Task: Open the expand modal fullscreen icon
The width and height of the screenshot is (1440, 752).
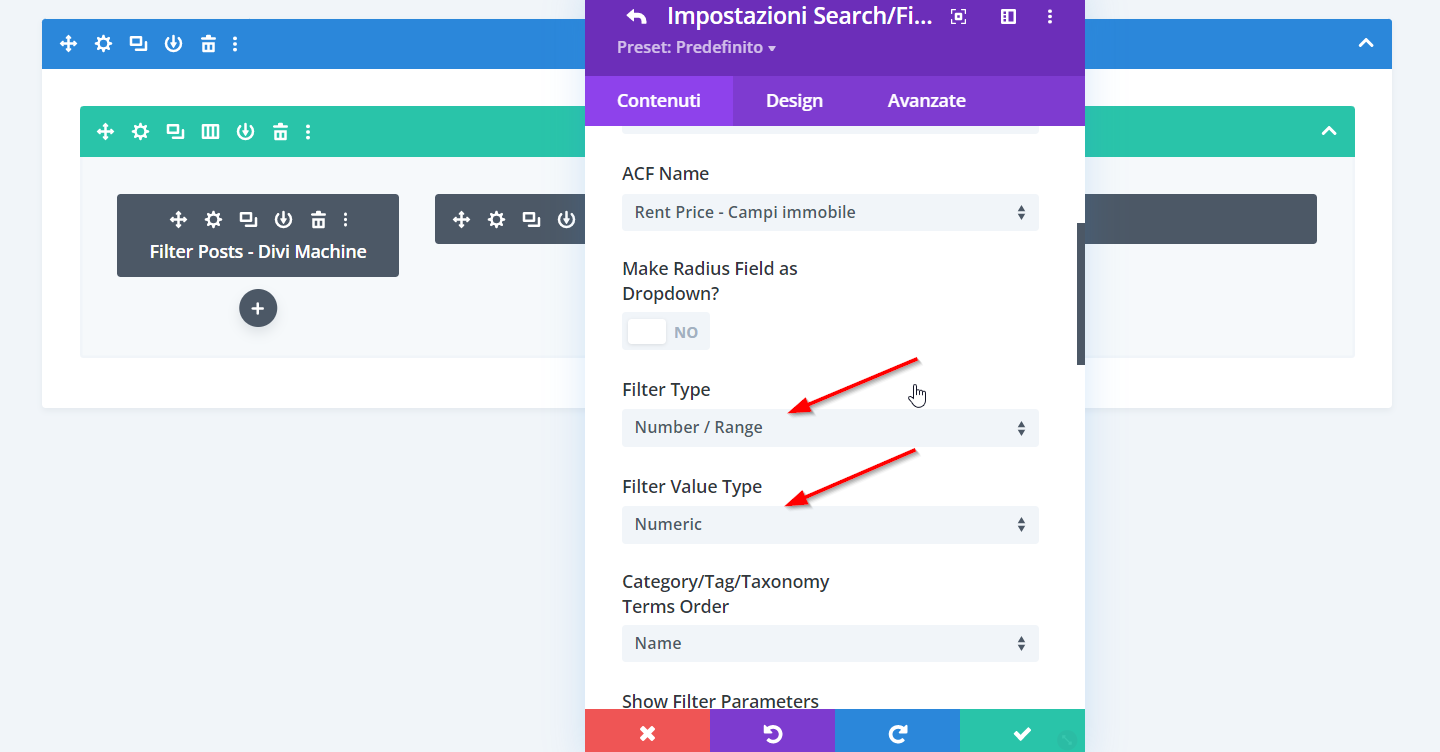Action: click(958, 16)
